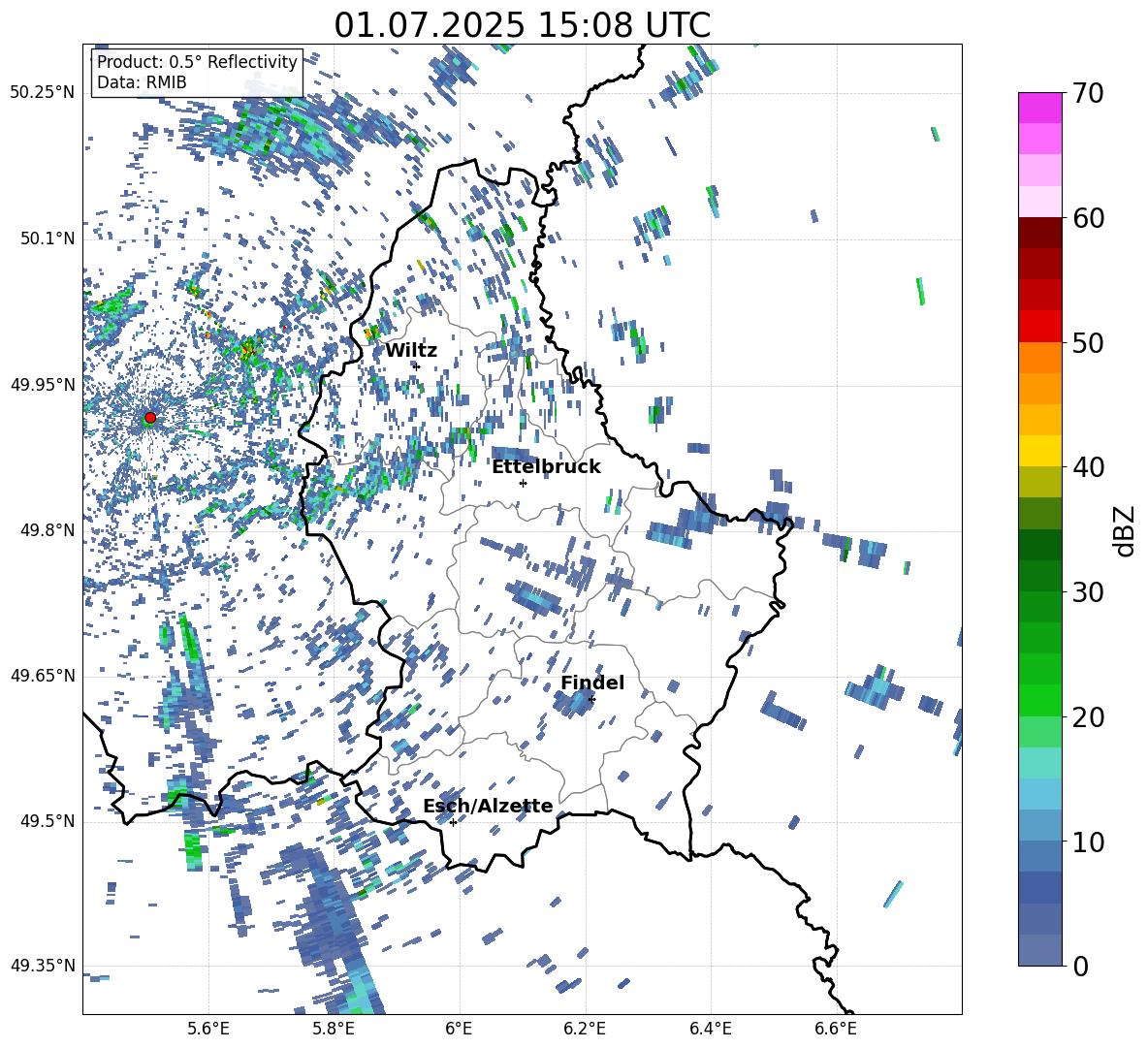This screenshot has width=1148, height=1048.
Task: Click the 5.8°E longitude label
Action: [x=334, y=1029]
